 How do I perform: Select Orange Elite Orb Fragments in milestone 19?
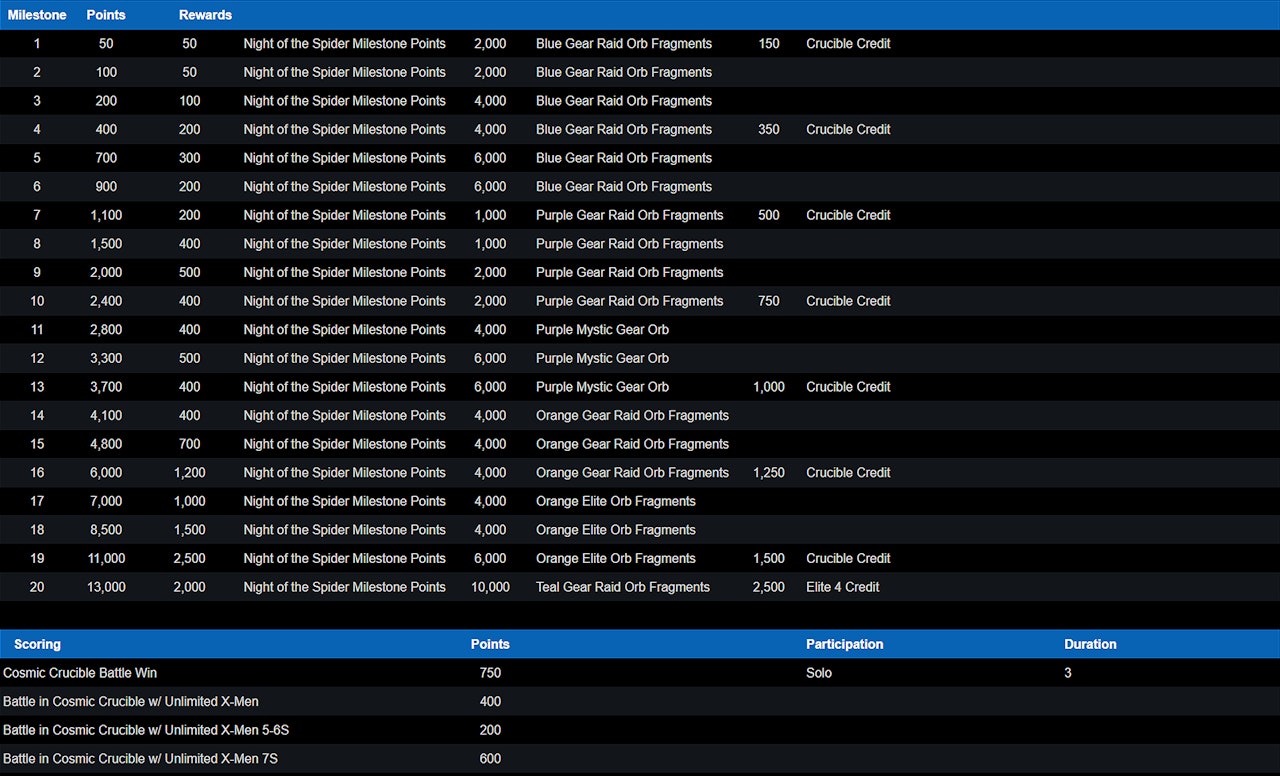pos(616,558)
